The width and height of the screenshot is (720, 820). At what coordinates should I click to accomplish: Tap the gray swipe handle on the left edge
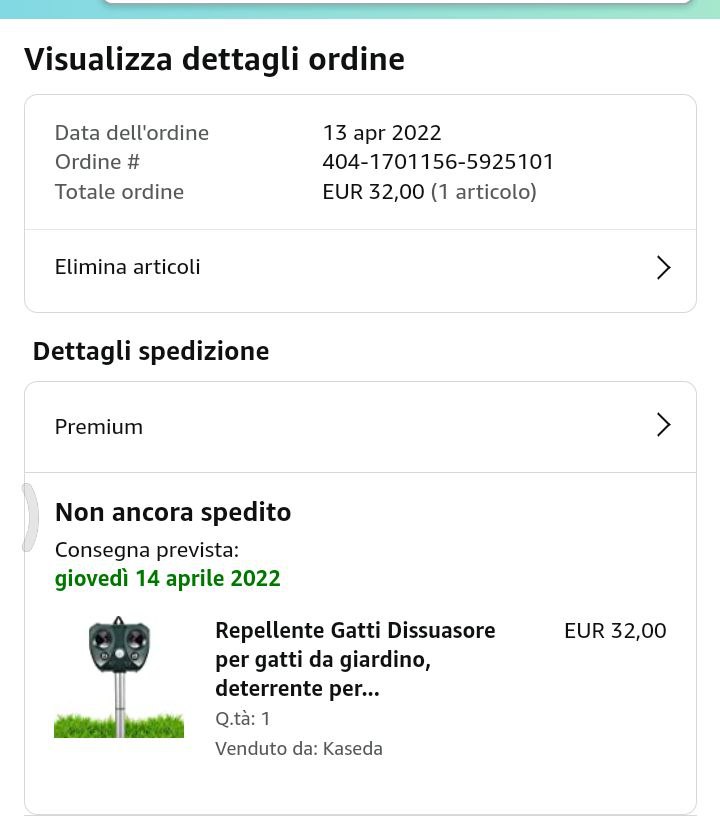click(29, 517)
